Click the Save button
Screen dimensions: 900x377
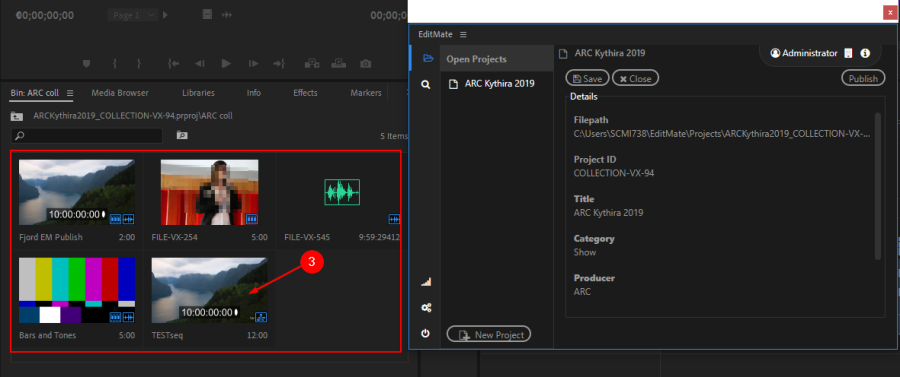(x=587, y=79)
